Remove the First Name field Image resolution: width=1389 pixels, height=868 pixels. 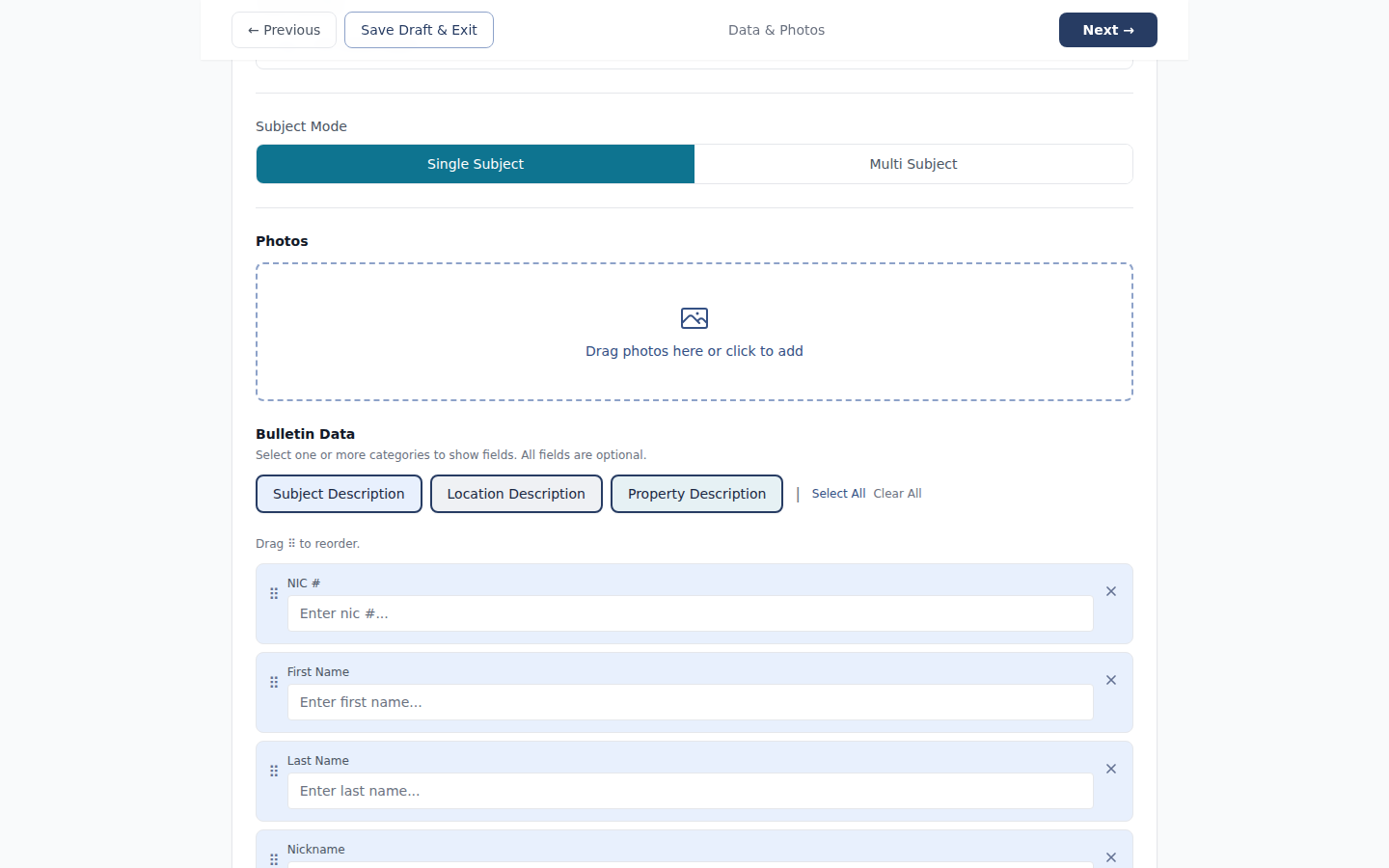1111,680
